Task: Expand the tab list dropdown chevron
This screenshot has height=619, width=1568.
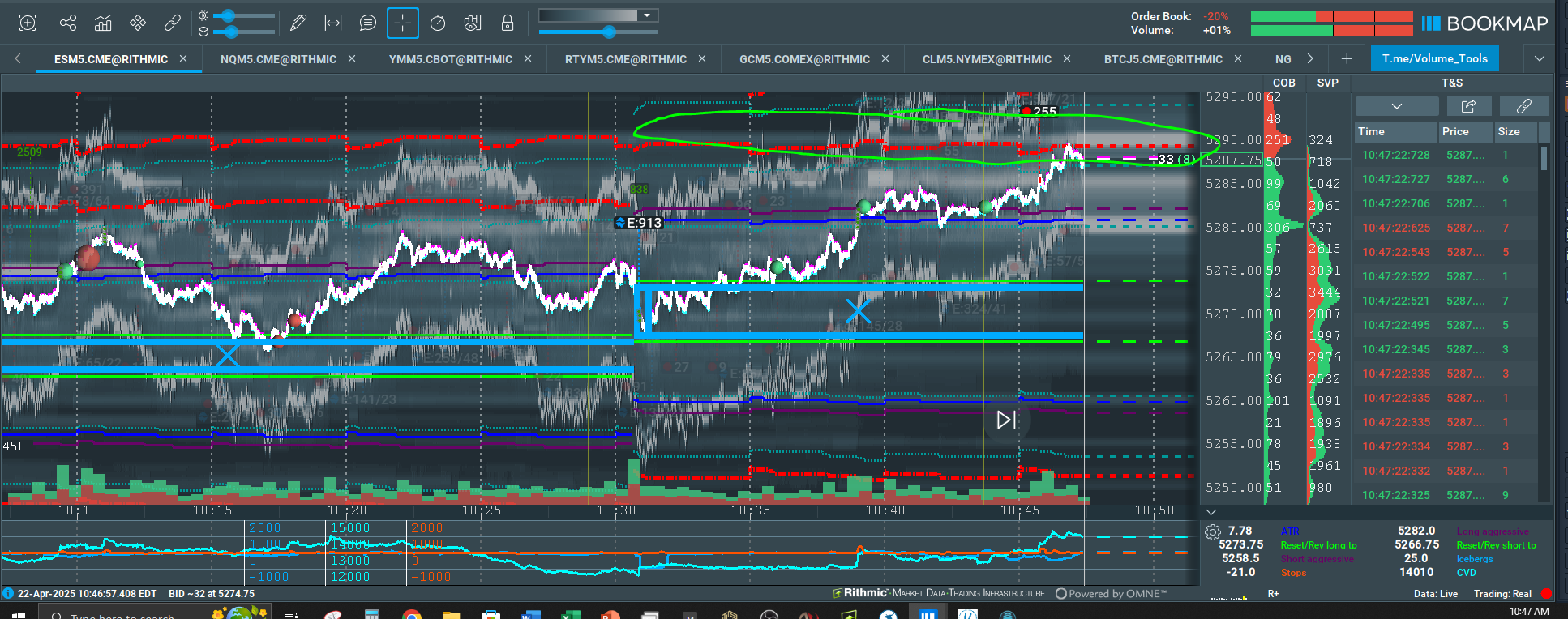Action: (x=1539, y=58)
